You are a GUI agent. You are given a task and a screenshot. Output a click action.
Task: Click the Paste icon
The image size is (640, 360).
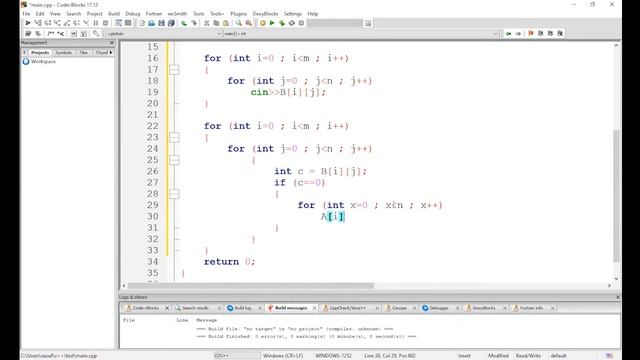[226, 23]
